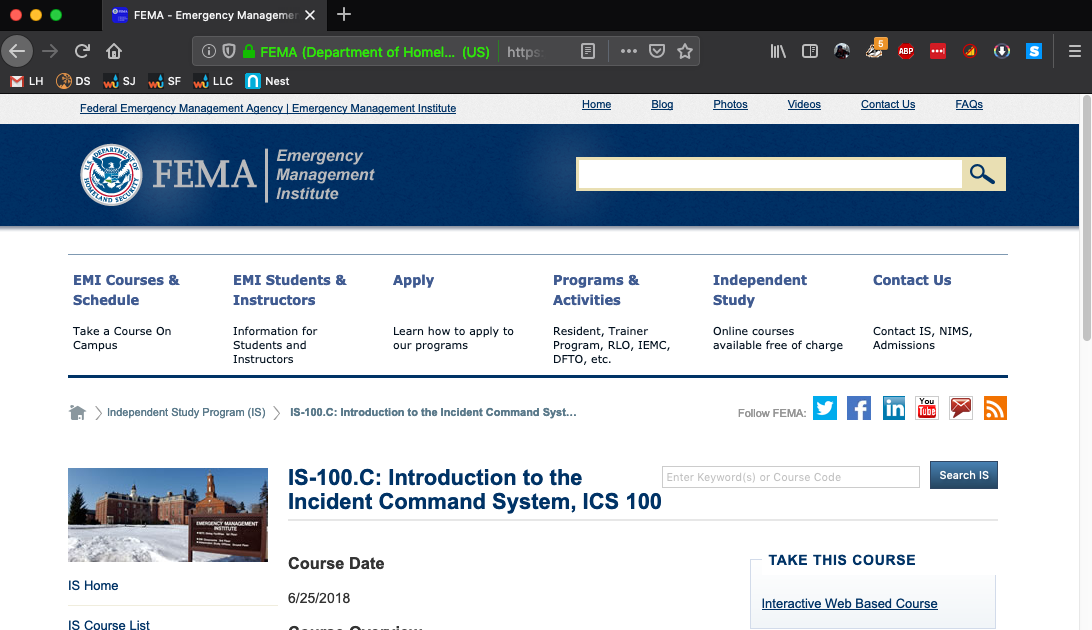Click the breadcrumb home icon
The width and height of the screenshot is (1092, 630).
(77, 412)
